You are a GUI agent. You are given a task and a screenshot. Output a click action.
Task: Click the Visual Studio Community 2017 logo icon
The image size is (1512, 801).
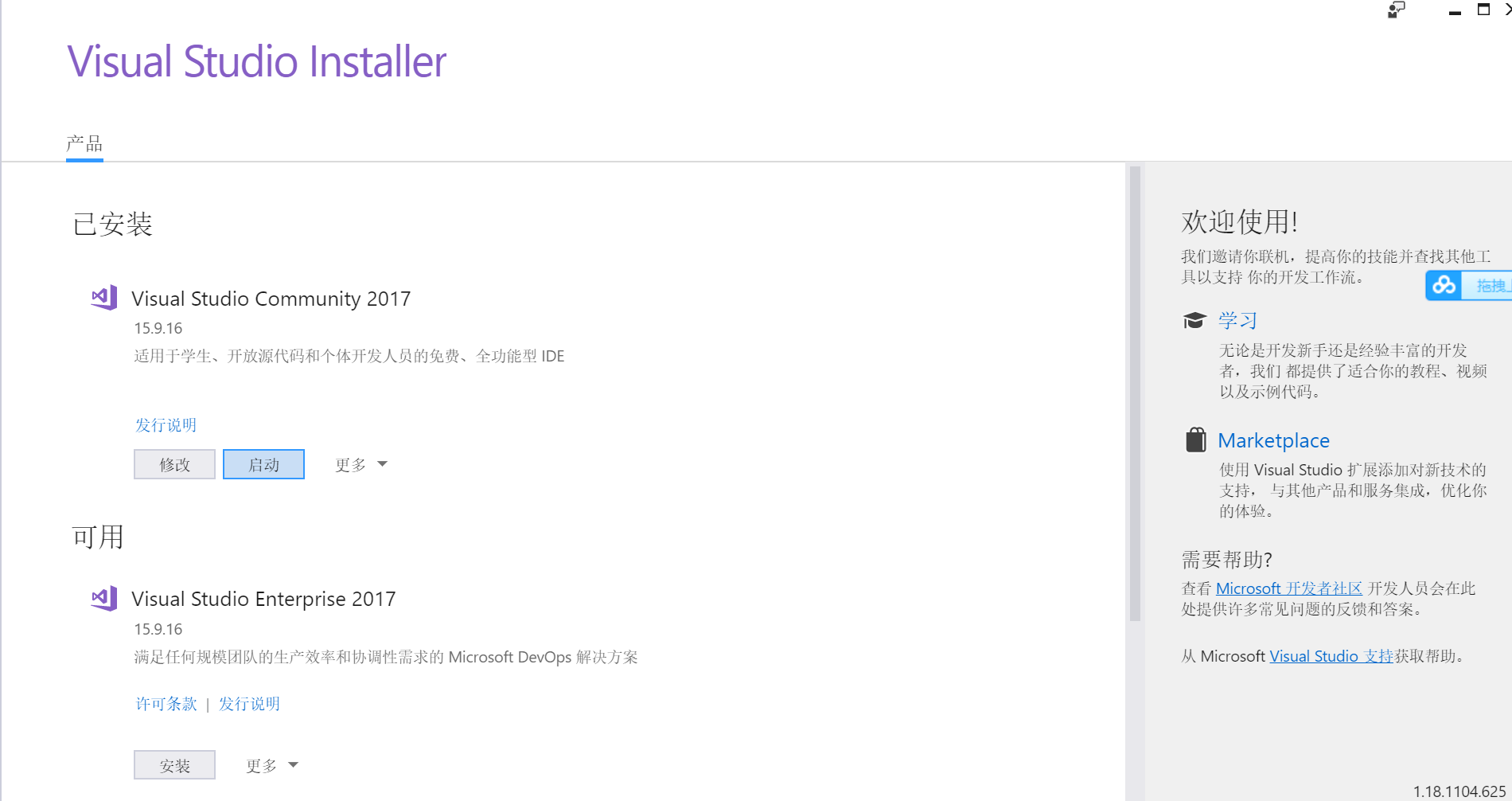[104, 298]
